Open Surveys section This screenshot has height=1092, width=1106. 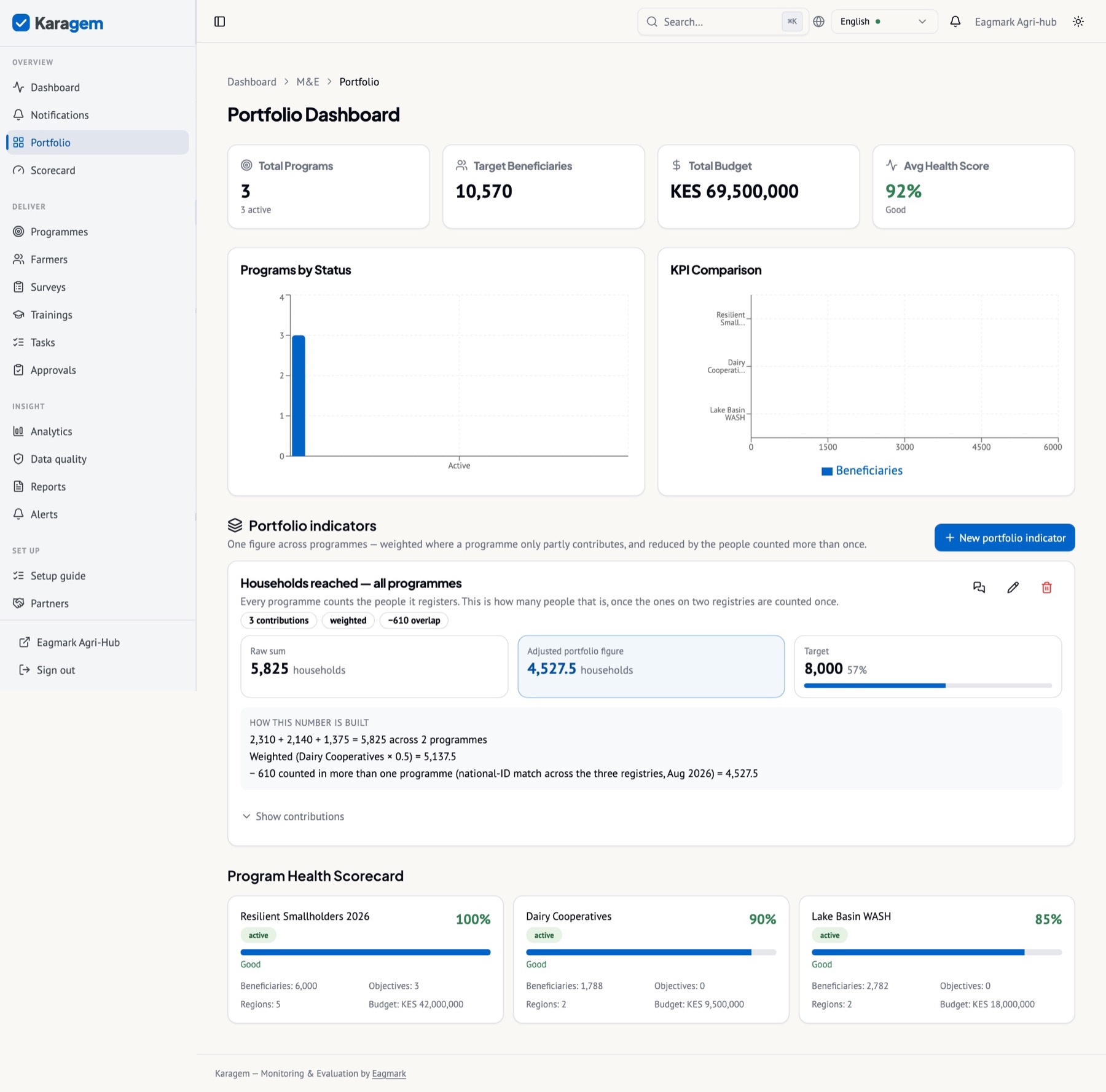tap(98, 287)
